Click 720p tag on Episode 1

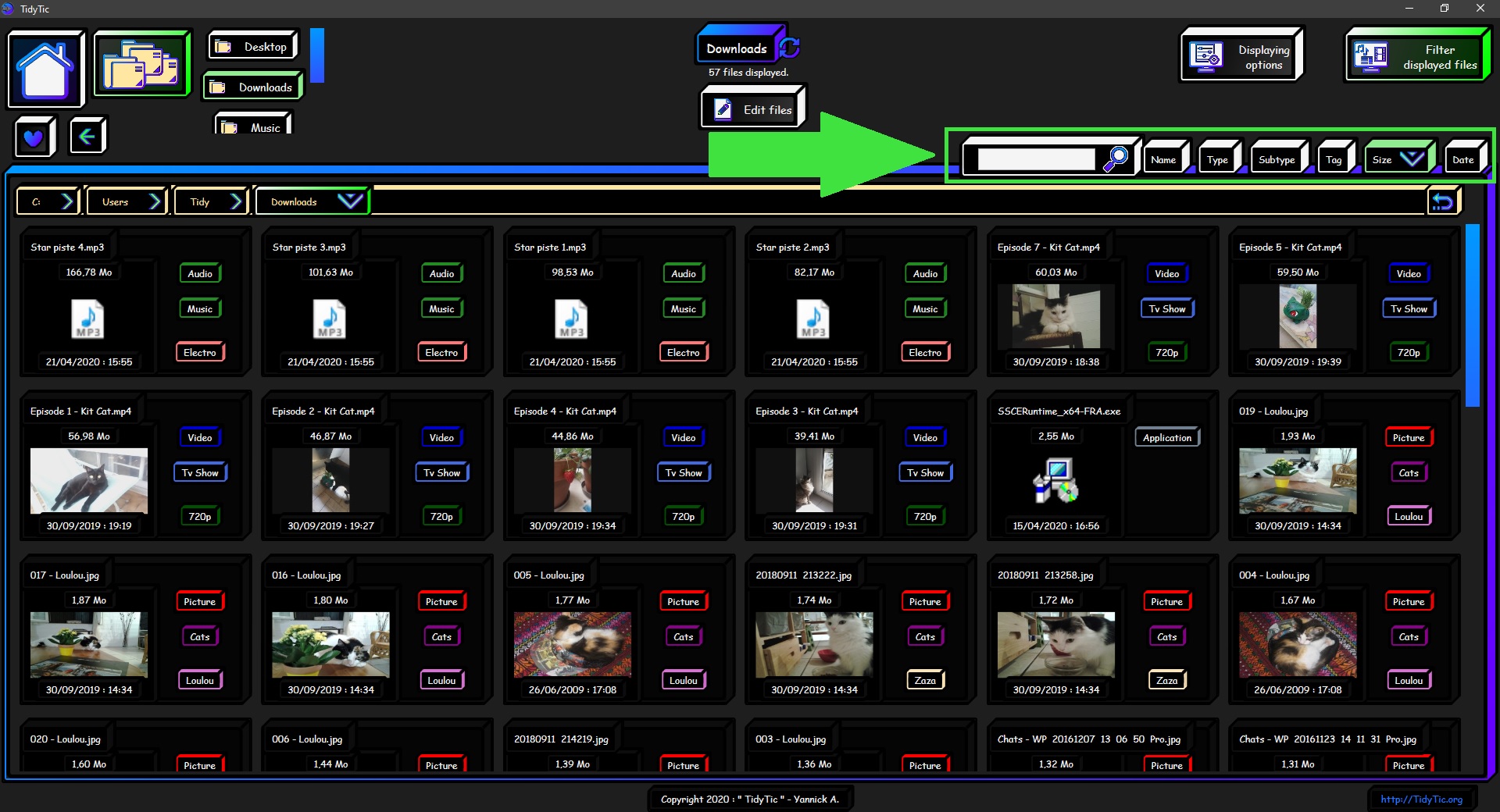coord(200,516)
